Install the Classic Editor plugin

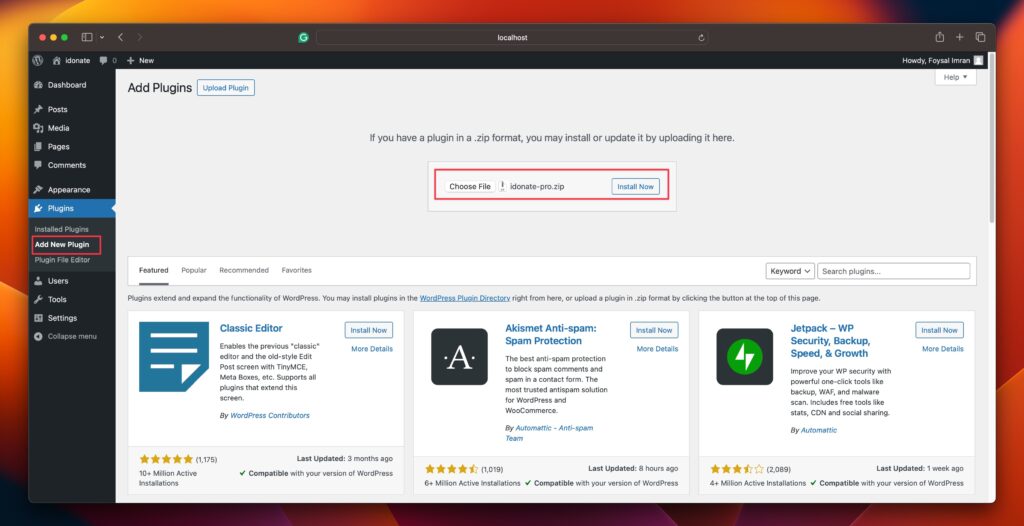pyautogui.click(x=369, y=330)
